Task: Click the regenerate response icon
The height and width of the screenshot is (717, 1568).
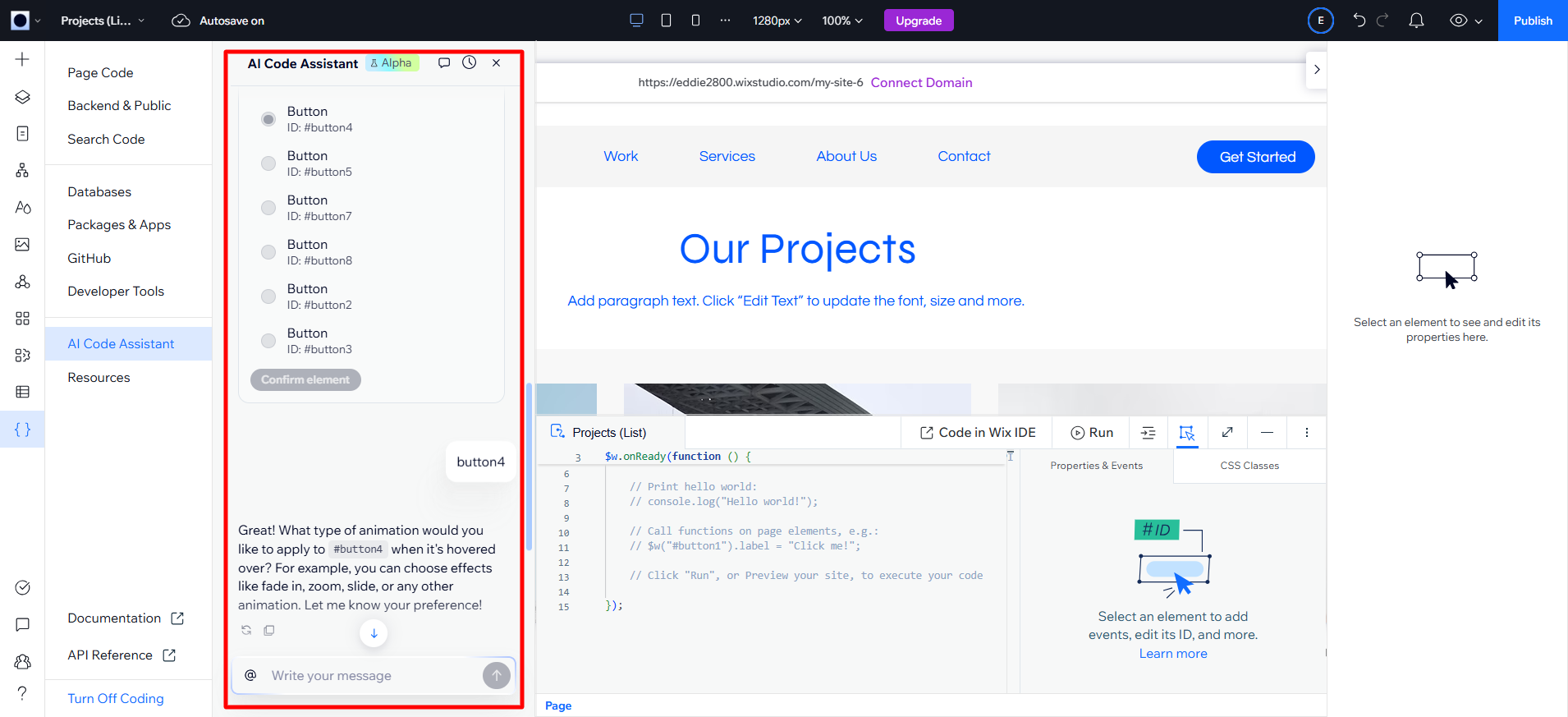Action: coord(245,630)
